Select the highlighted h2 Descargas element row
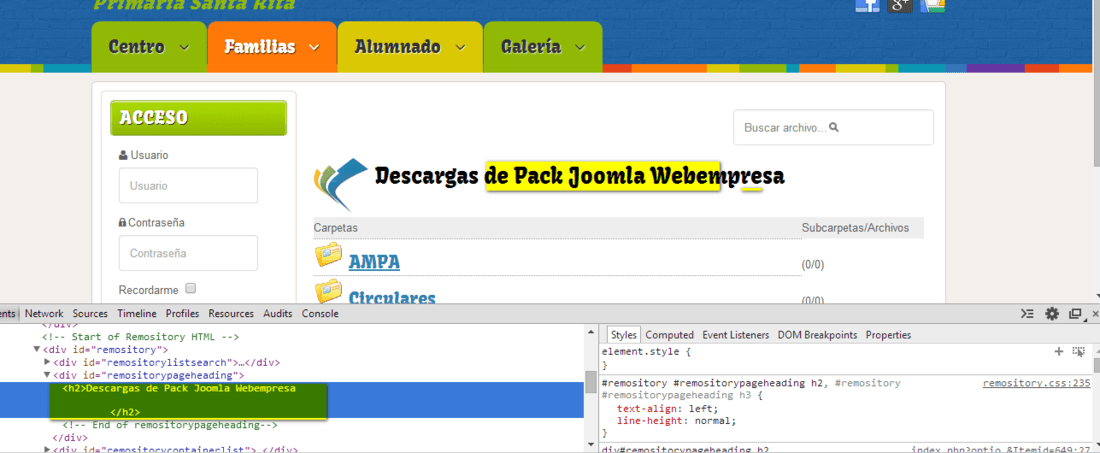Screen dimensions: 1100x453 click(292, 400)
